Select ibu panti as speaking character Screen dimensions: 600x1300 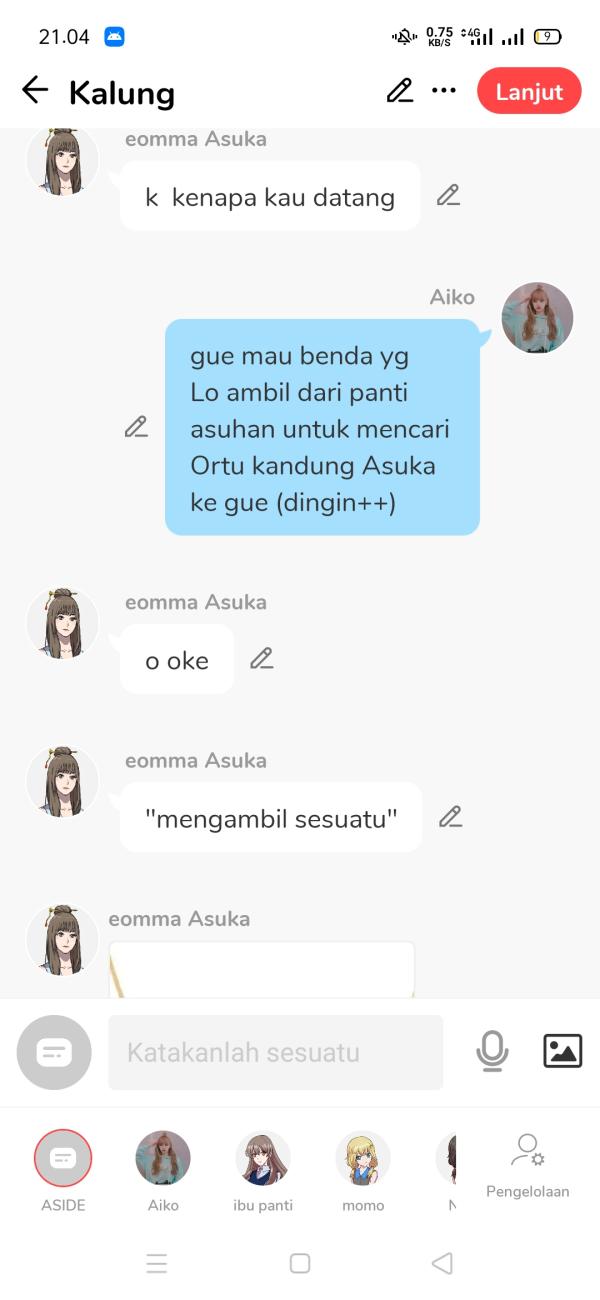263,1171
